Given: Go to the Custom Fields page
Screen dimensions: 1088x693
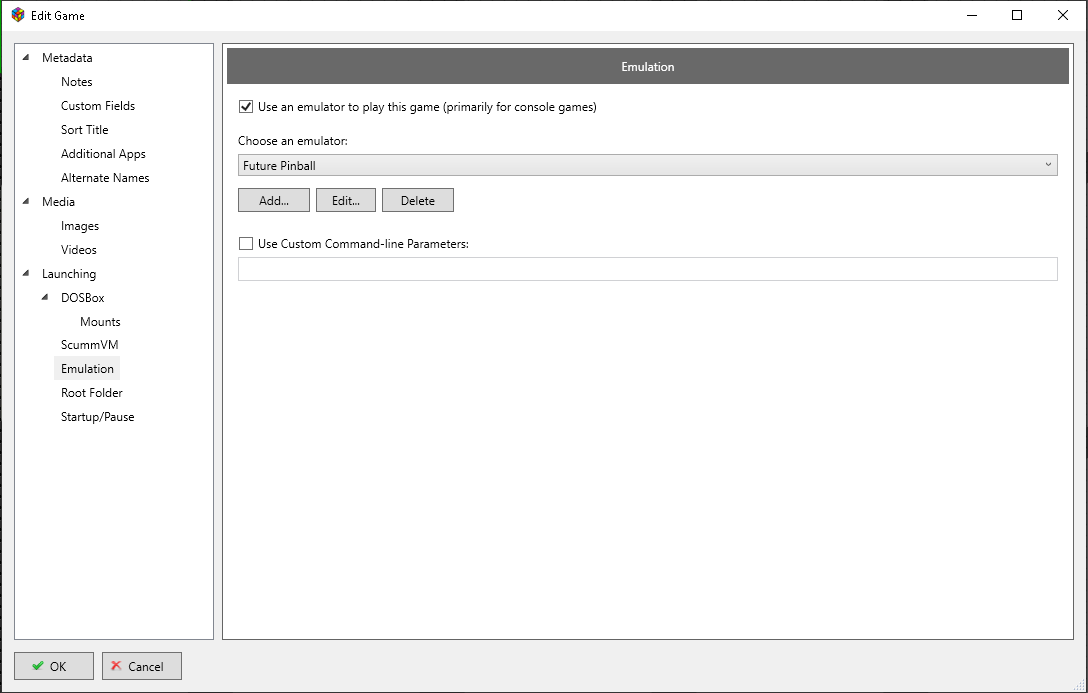Looking at the screenshot, I should tap(98, 105).
